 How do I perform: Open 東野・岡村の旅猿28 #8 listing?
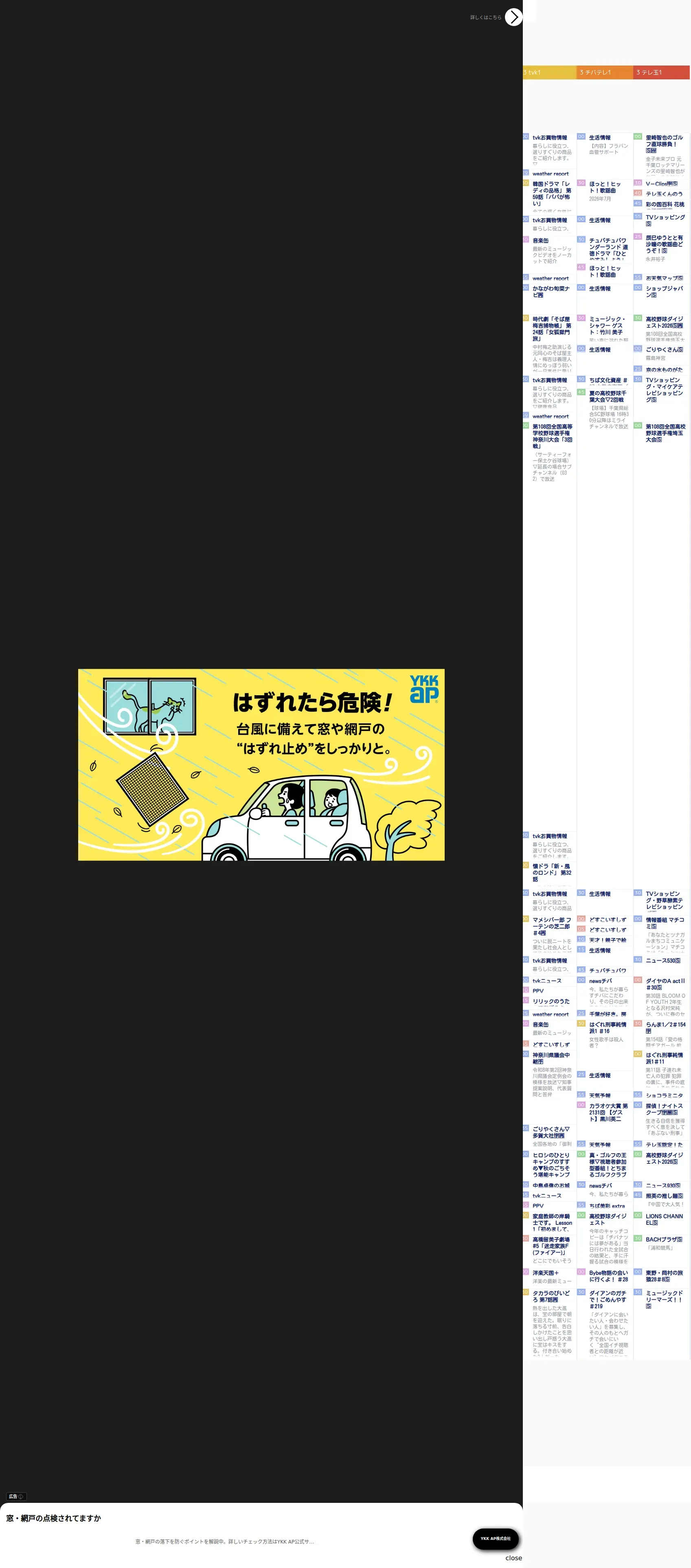tap(665, 1276)
